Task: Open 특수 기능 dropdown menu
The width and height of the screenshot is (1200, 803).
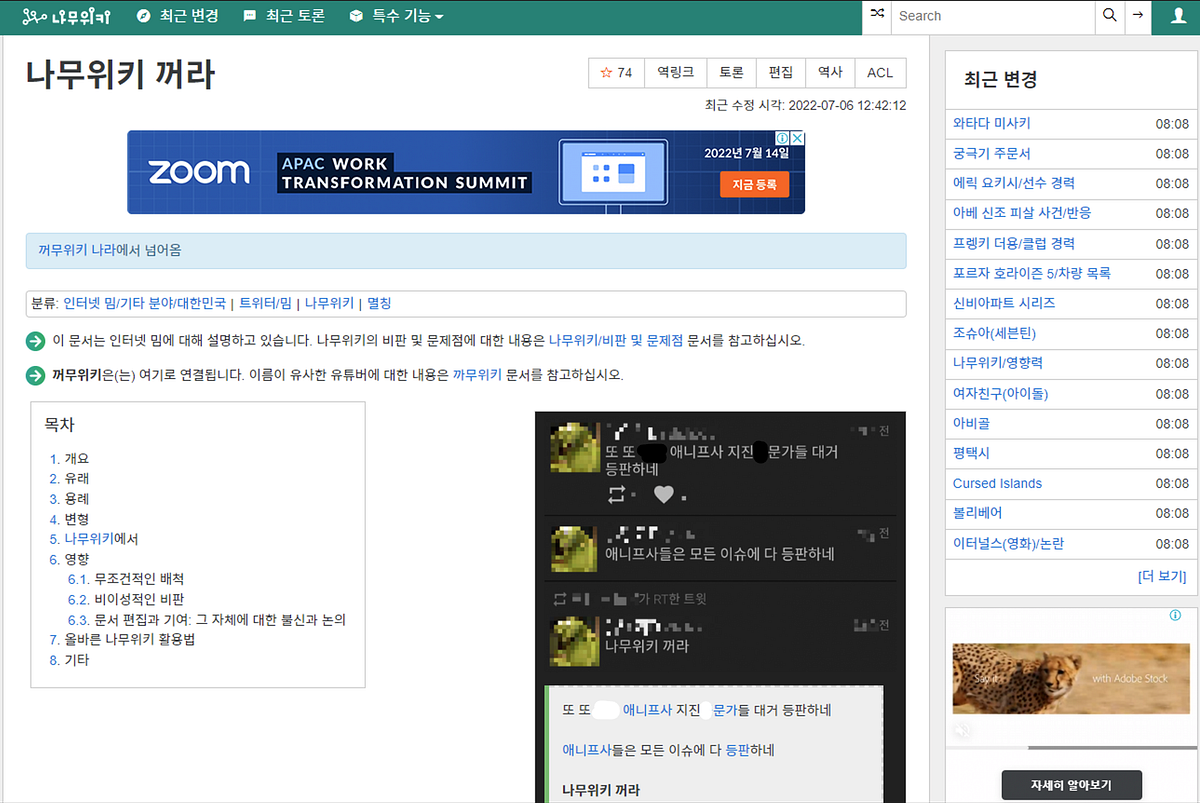Action: (396, 16)
